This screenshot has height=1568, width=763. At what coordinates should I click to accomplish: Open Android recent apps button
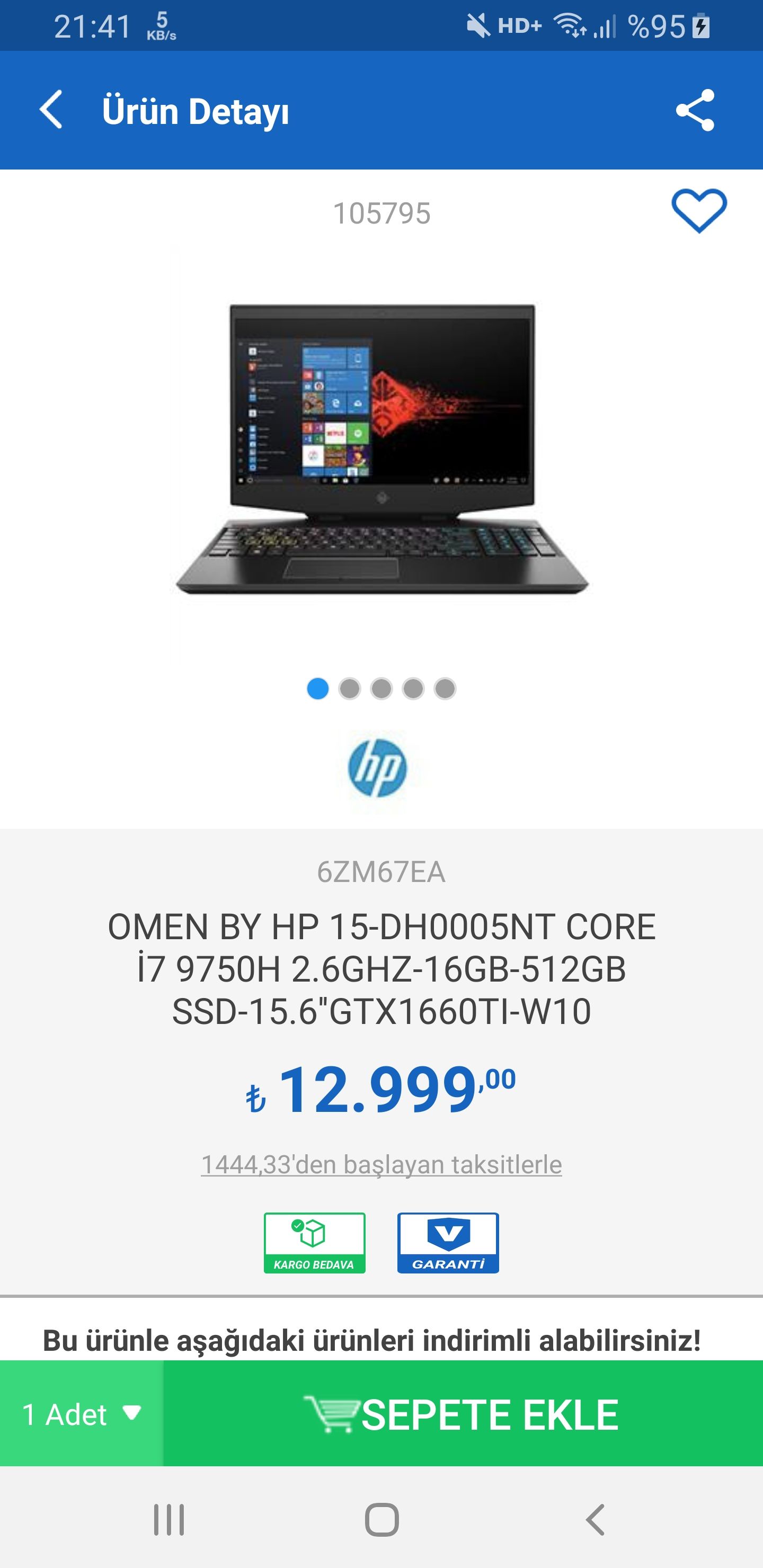(168, 1520)
